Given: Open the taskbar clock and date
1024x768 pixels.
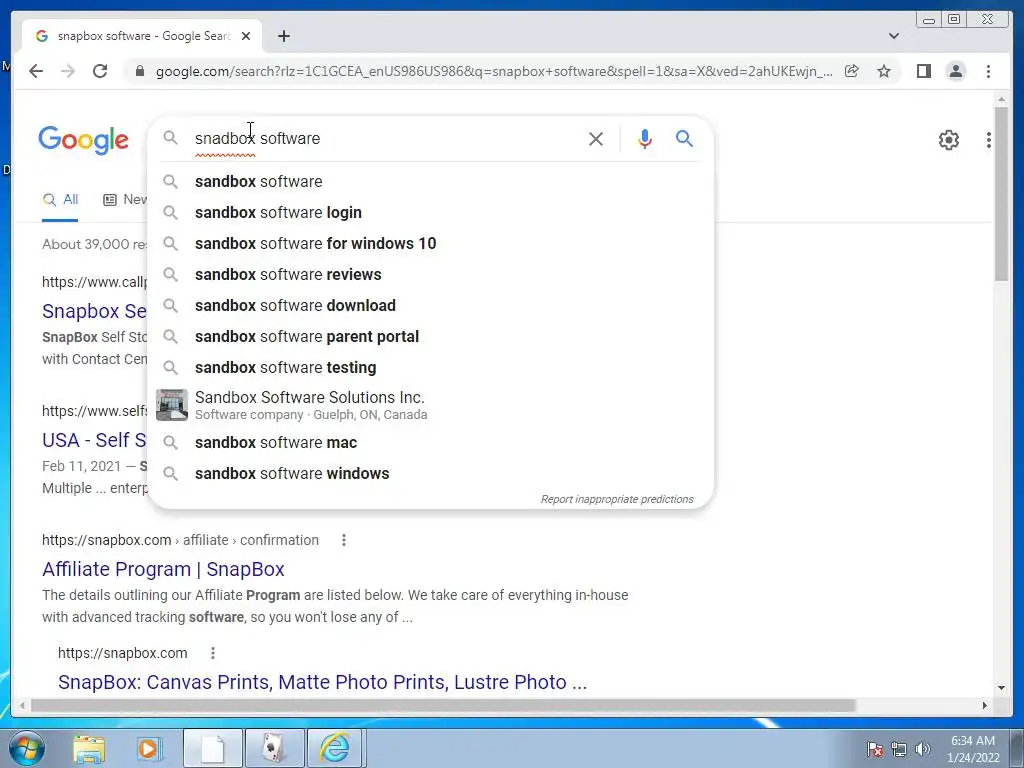Looking at the screenshot, I should point(973,749).
